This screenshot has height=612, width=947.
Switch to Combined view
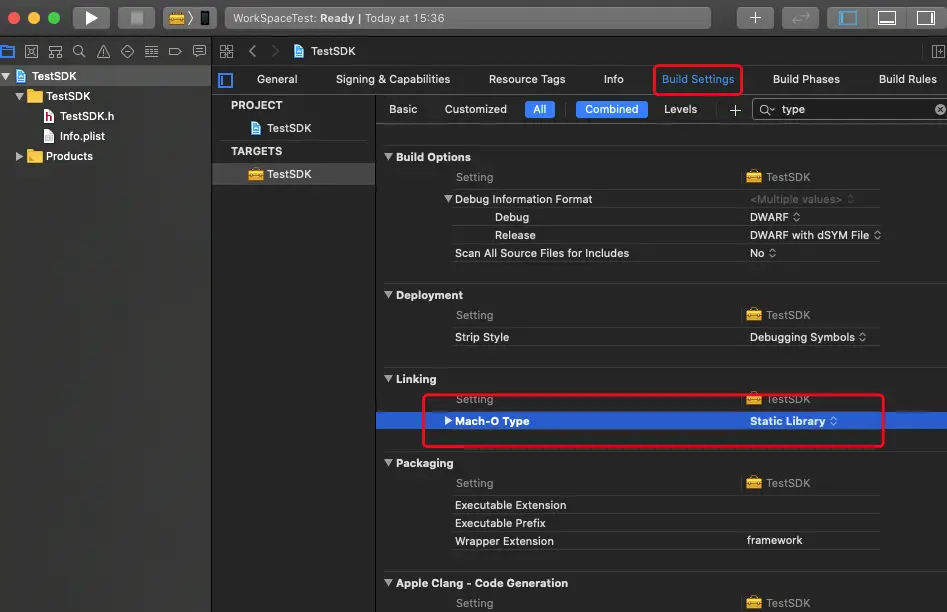pos(612,109)
